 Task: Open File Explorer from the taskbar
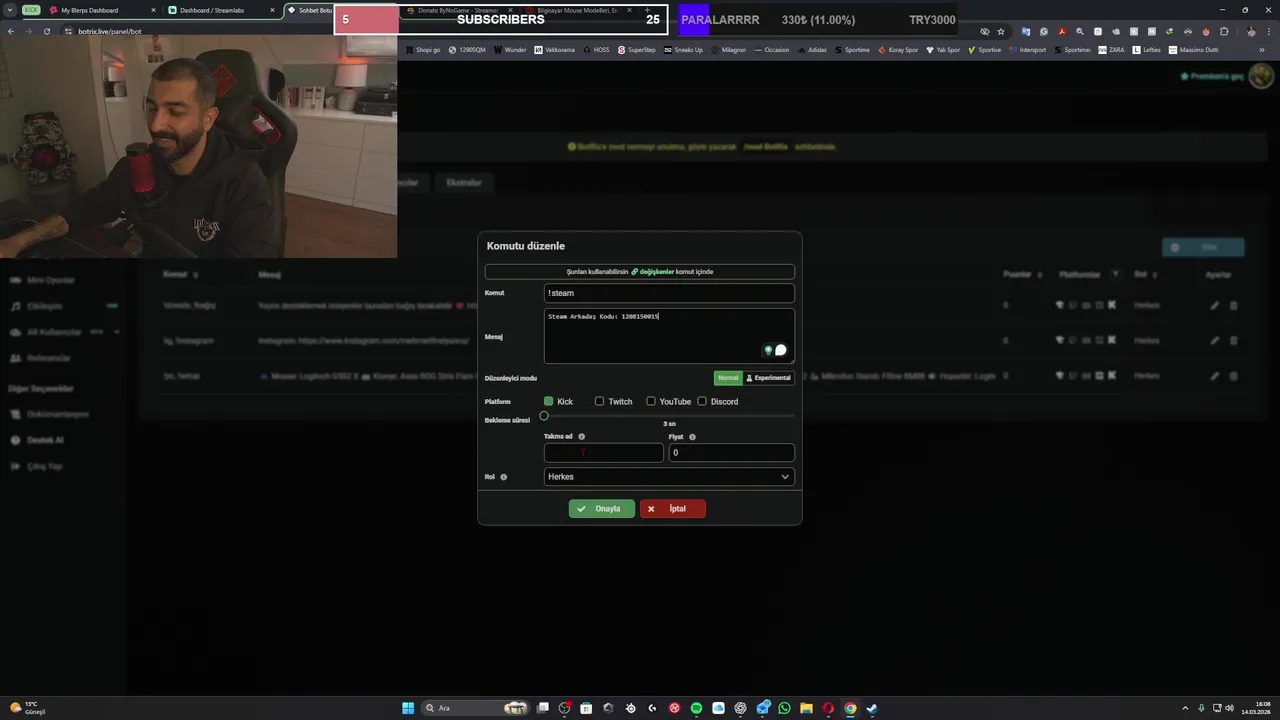click(806, 708)
